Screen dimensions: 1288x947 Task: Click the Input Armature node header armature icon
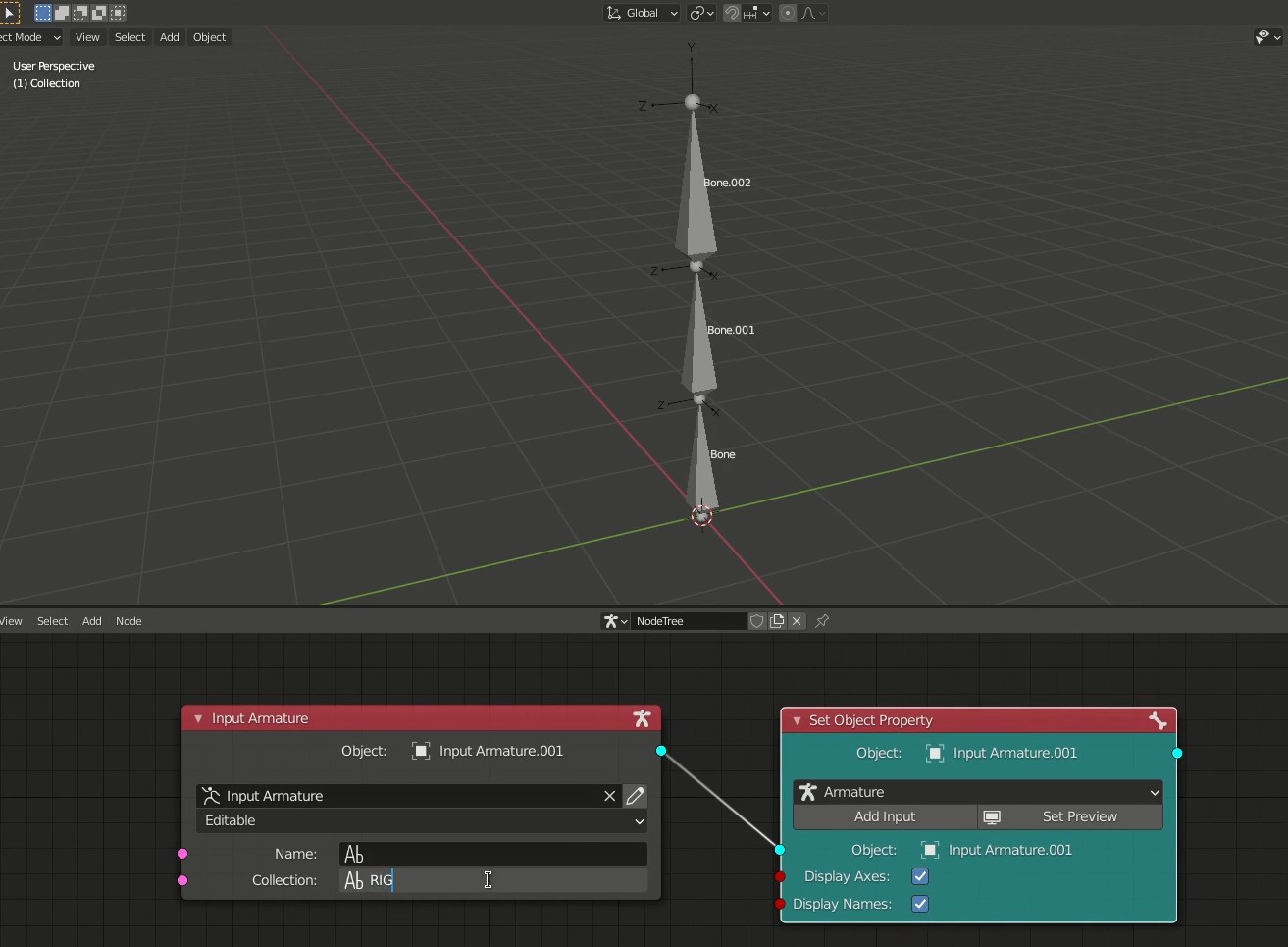pos(642,718)
